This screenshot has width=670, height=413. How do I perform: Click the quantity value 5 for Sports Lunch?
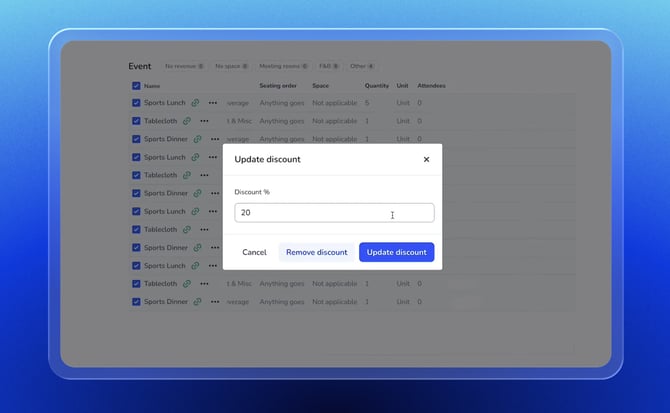pos(367,103)
